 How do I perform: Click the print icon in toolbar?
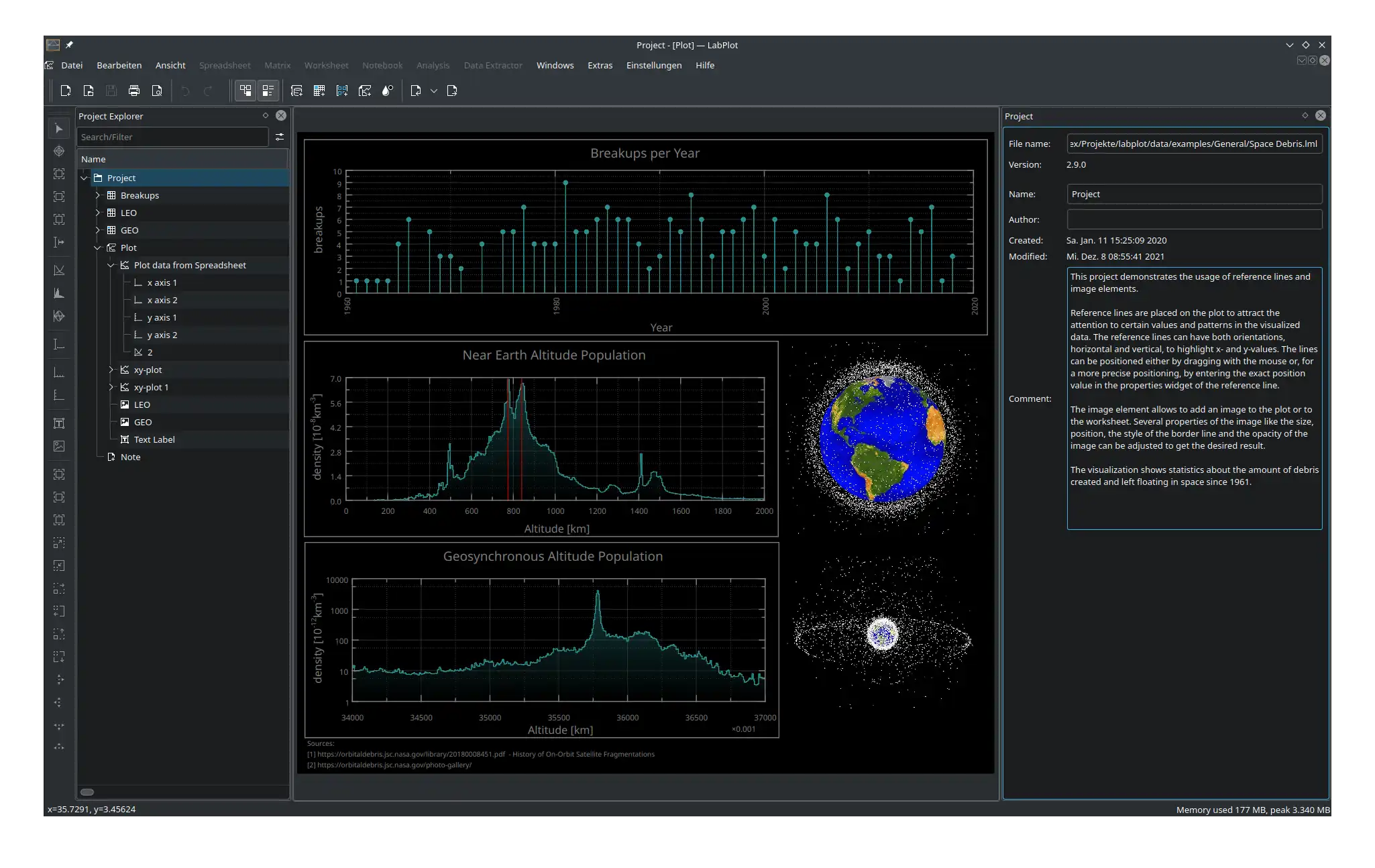point(133,91)
